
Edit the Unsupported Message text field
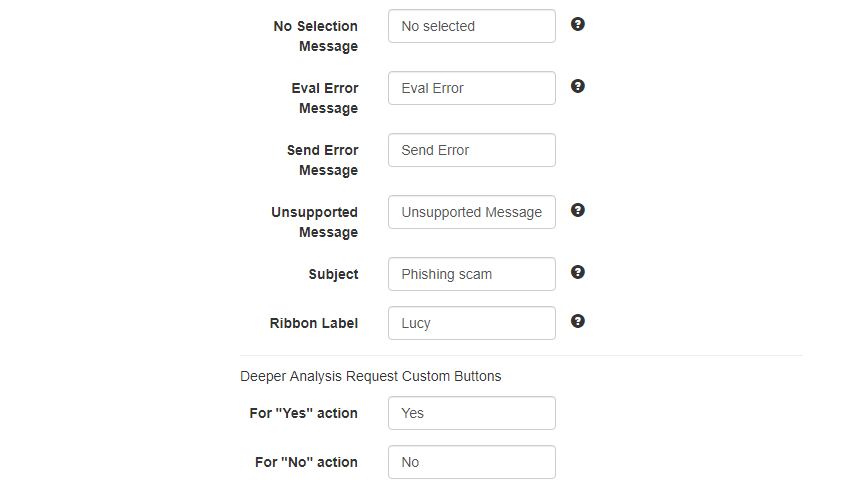click(x=472, y=212)
